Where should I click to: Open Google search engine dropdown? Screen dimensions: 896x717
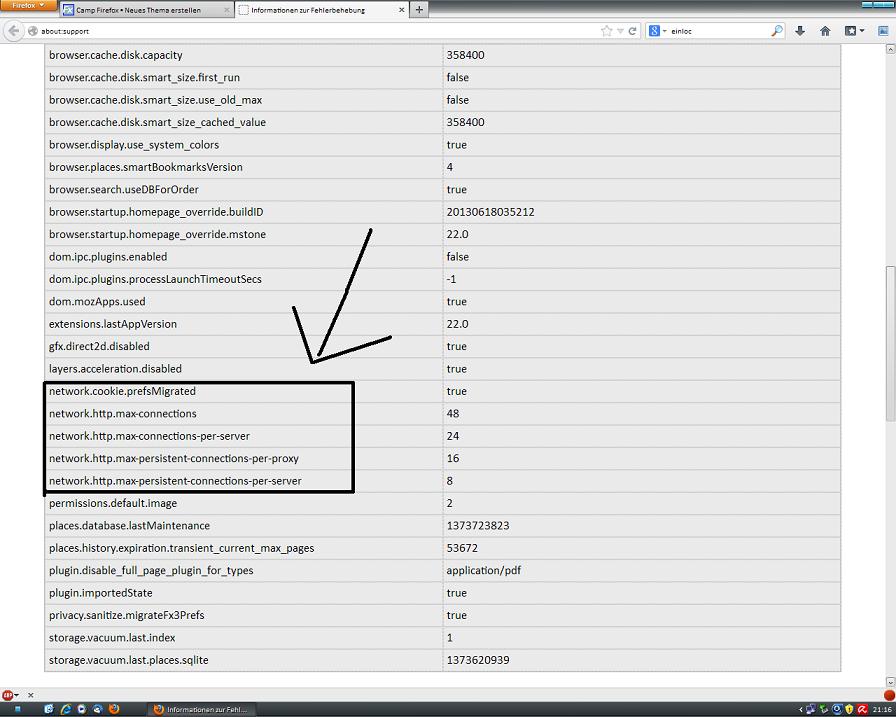pyautogui.click(x=657, y=31)
